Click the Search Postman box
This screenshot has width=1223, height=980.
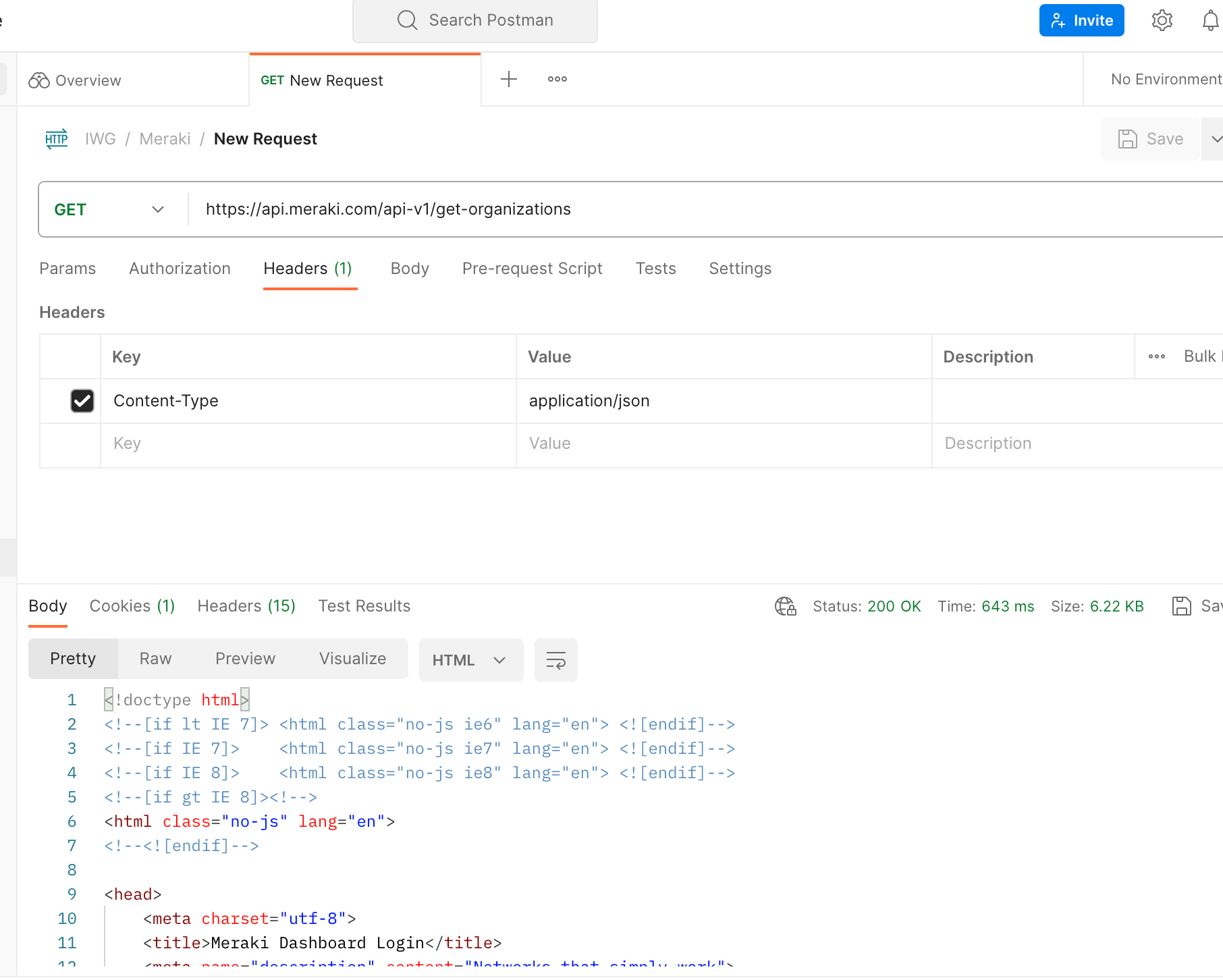click(x=475, y=20)
